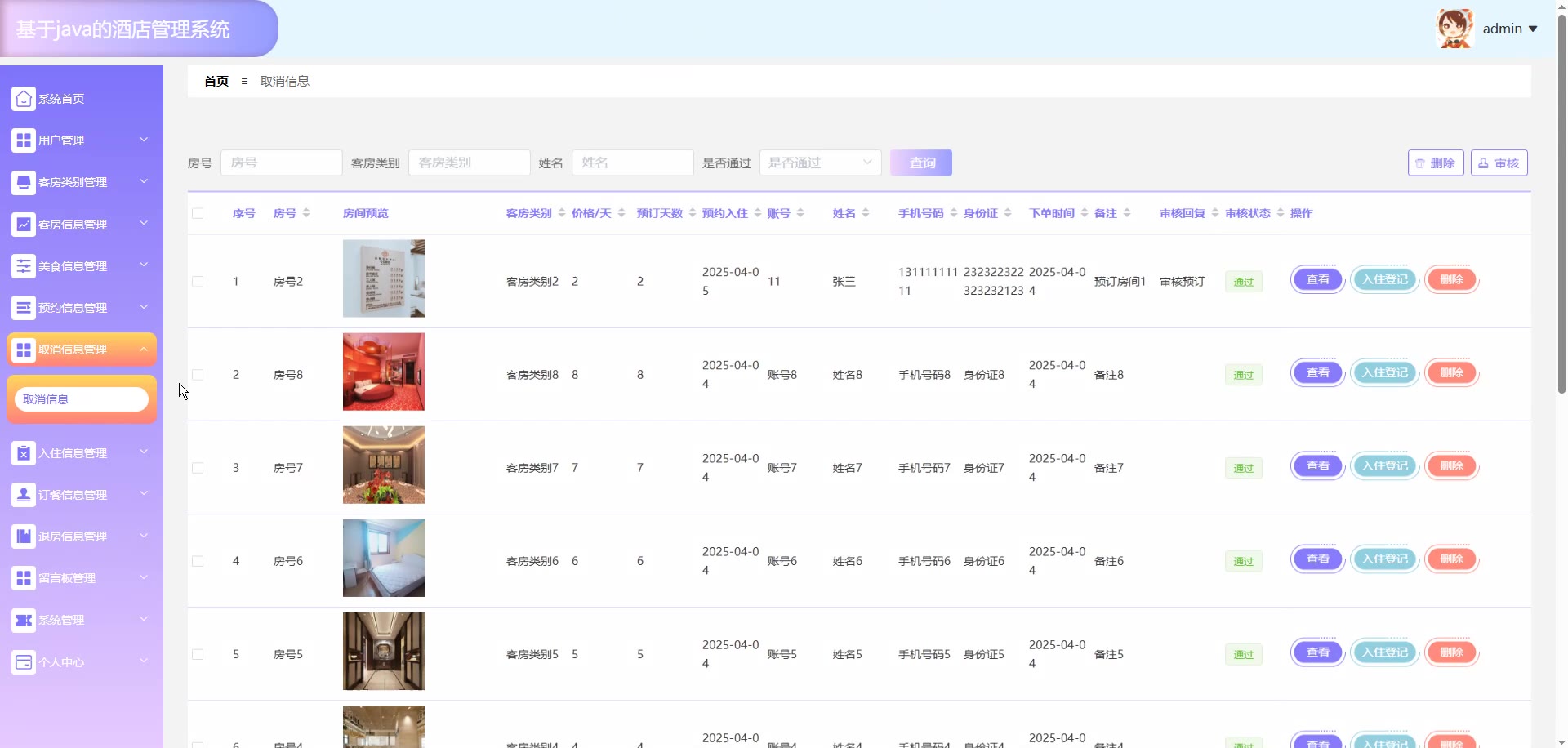Image resolution: width=1568 pixels, height=748 pixels.
Task: Collapse 取消信息管理 menu chevron
Action: tap(144, 350)
